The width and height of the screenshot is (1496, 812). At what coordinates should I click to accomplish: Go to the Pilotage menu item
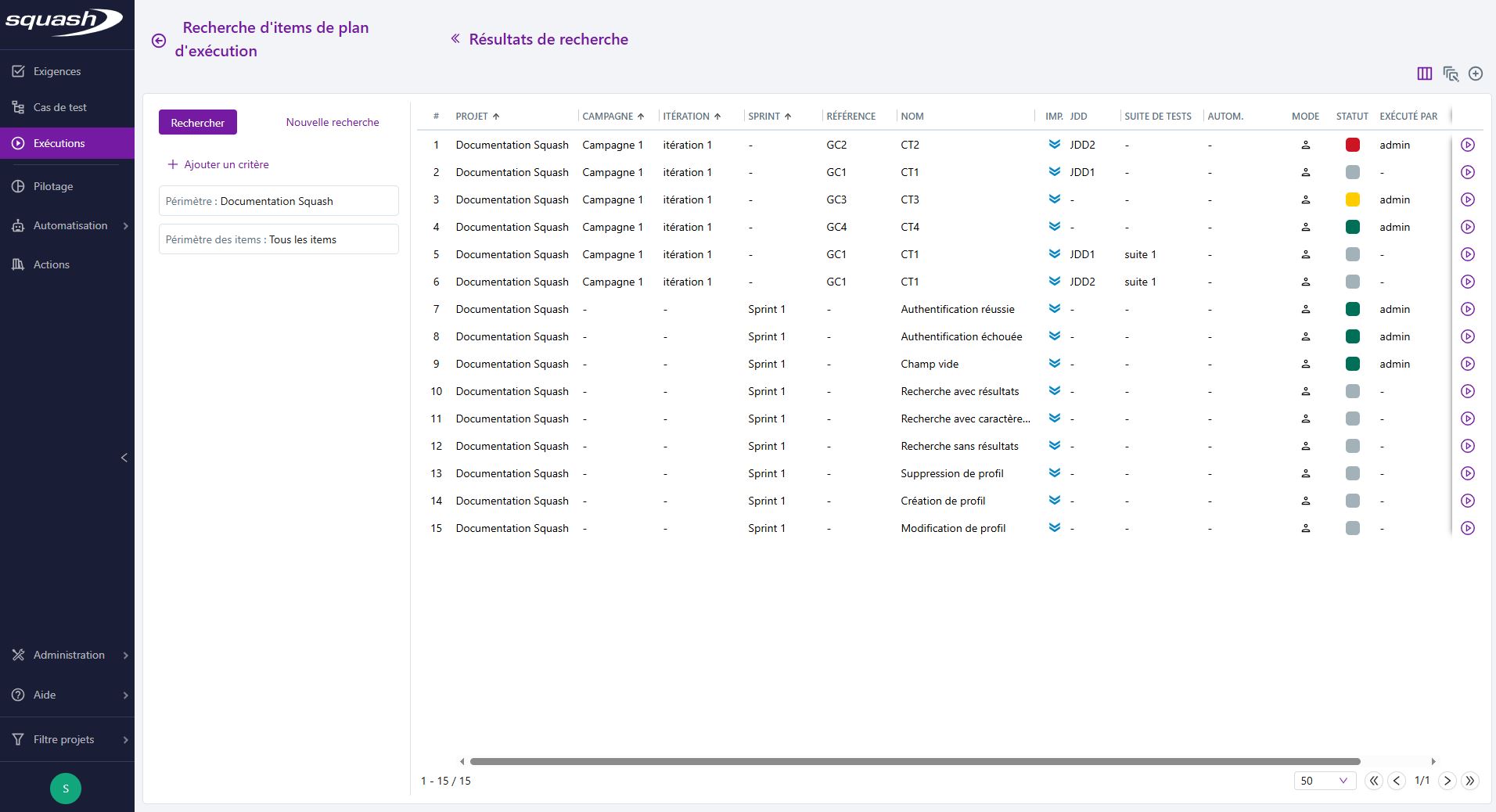[x=53, y=186]
